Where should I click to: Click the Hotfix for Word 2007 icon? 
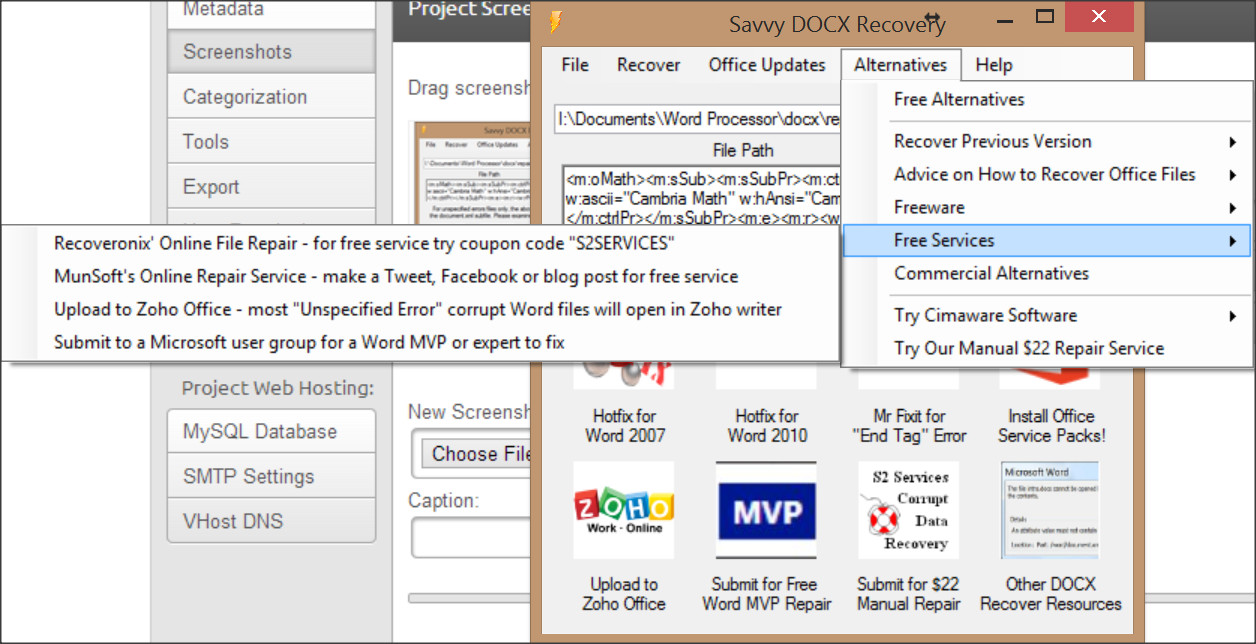(624, 379)
